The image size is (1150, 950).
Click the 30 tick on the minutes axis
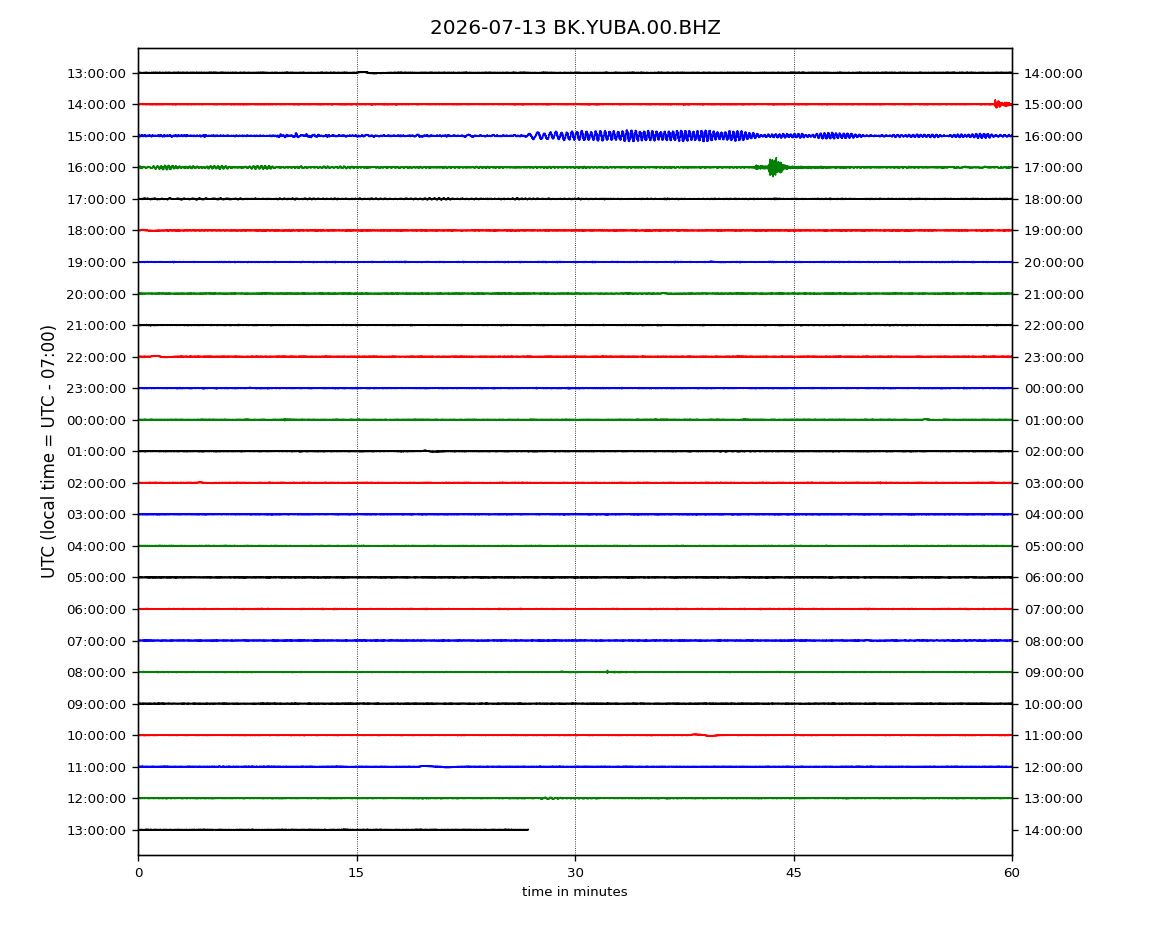tap(575, 872)
